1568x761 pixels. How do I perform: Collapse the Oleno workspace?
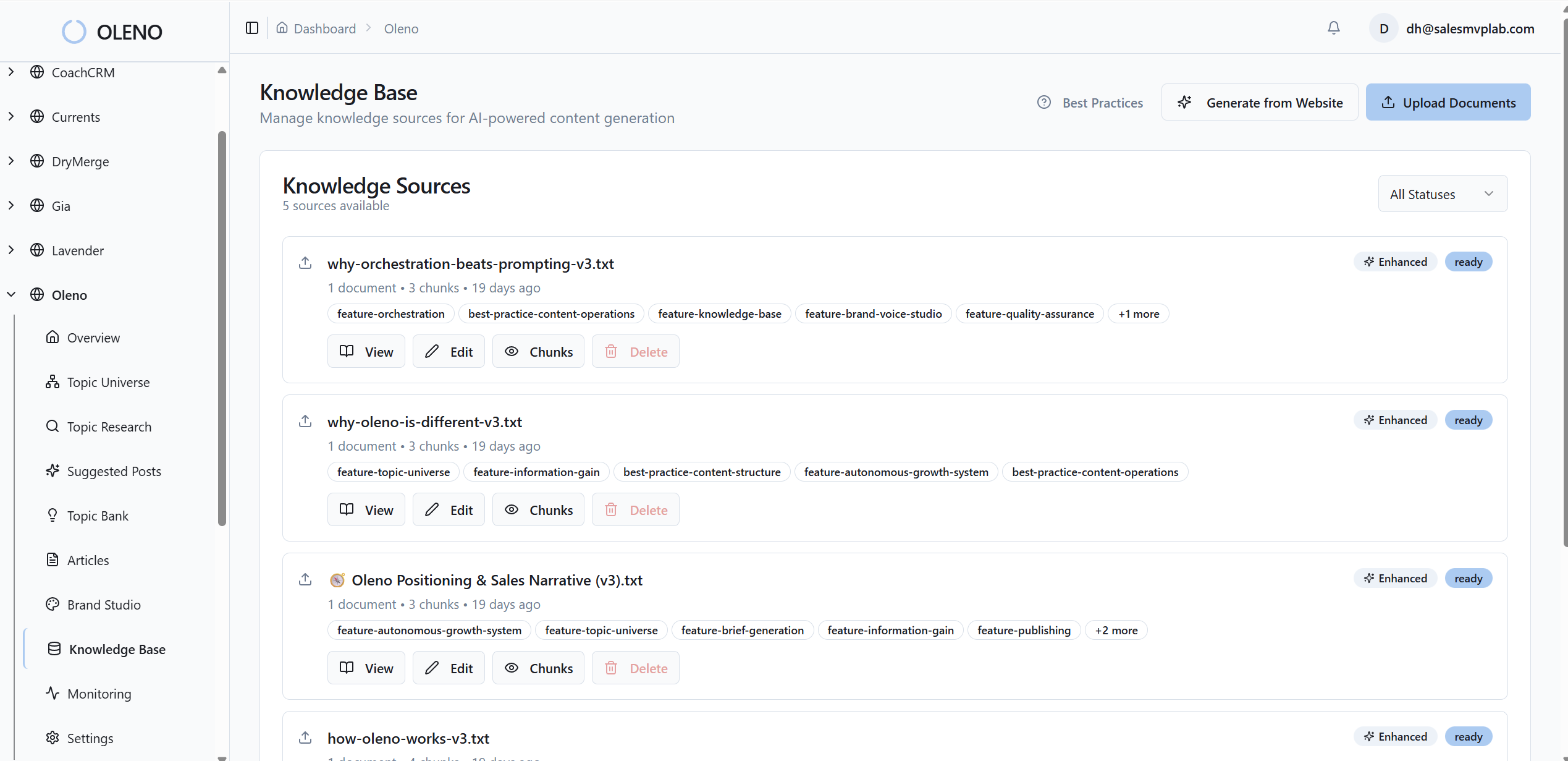11,294
